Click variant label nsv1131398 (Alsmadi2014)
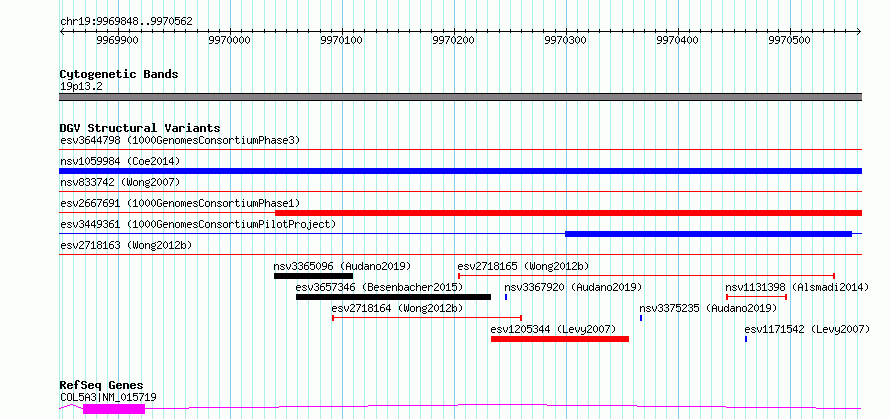The width and height of the screenshot is (890, 419). point(797,287)
